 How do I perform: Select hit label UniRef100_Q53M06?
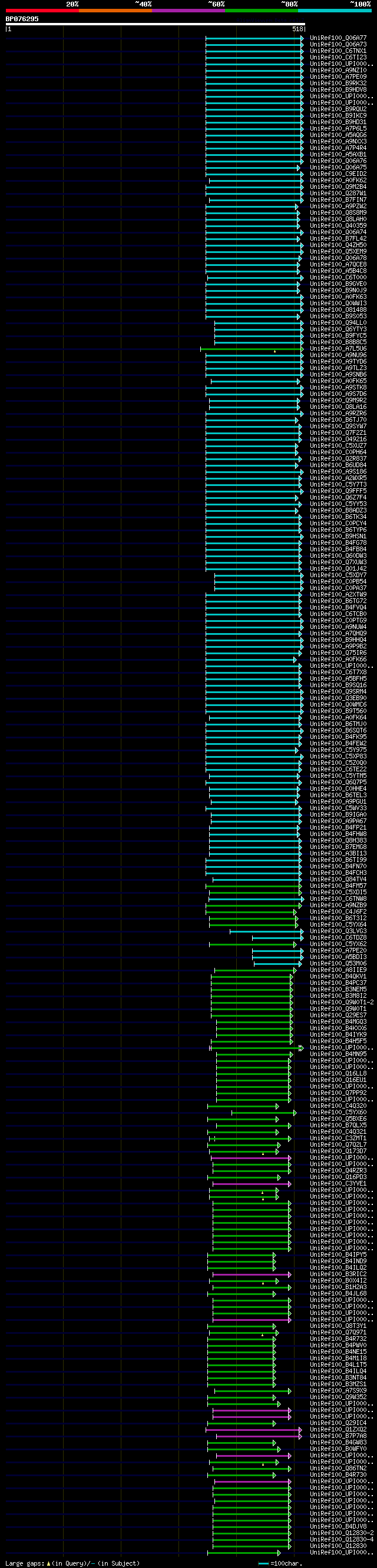click(338, 963)
